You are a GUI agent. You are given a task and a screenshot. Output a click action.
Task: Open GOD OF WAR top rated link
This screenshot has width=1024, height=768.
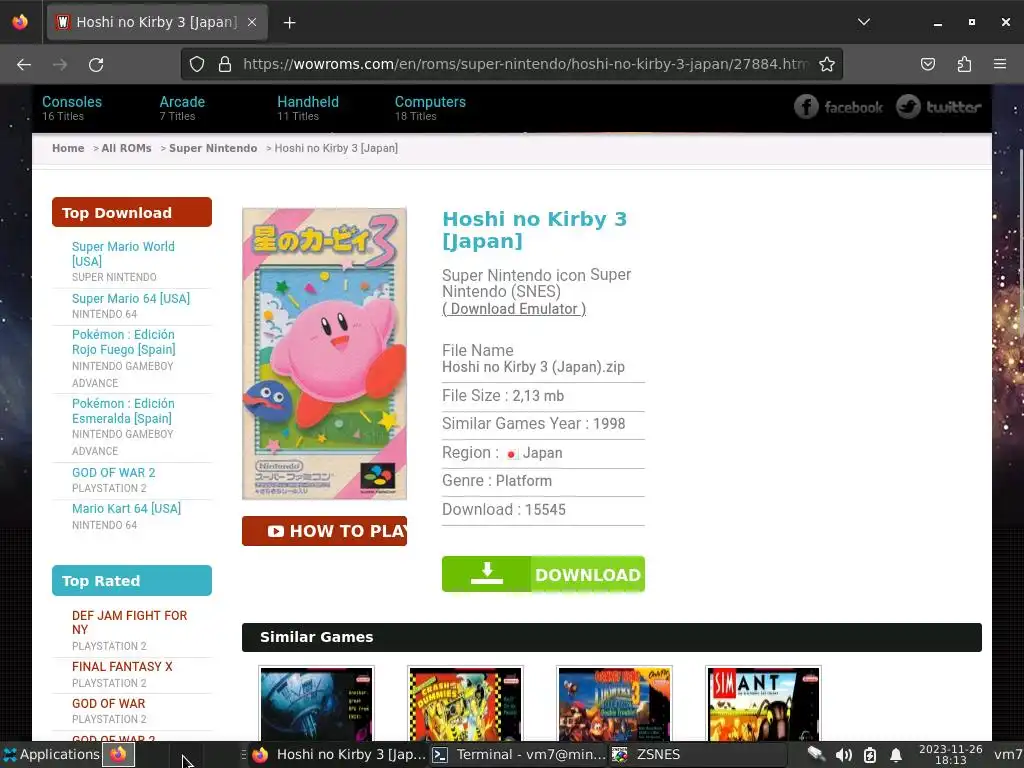coord(108,703)
